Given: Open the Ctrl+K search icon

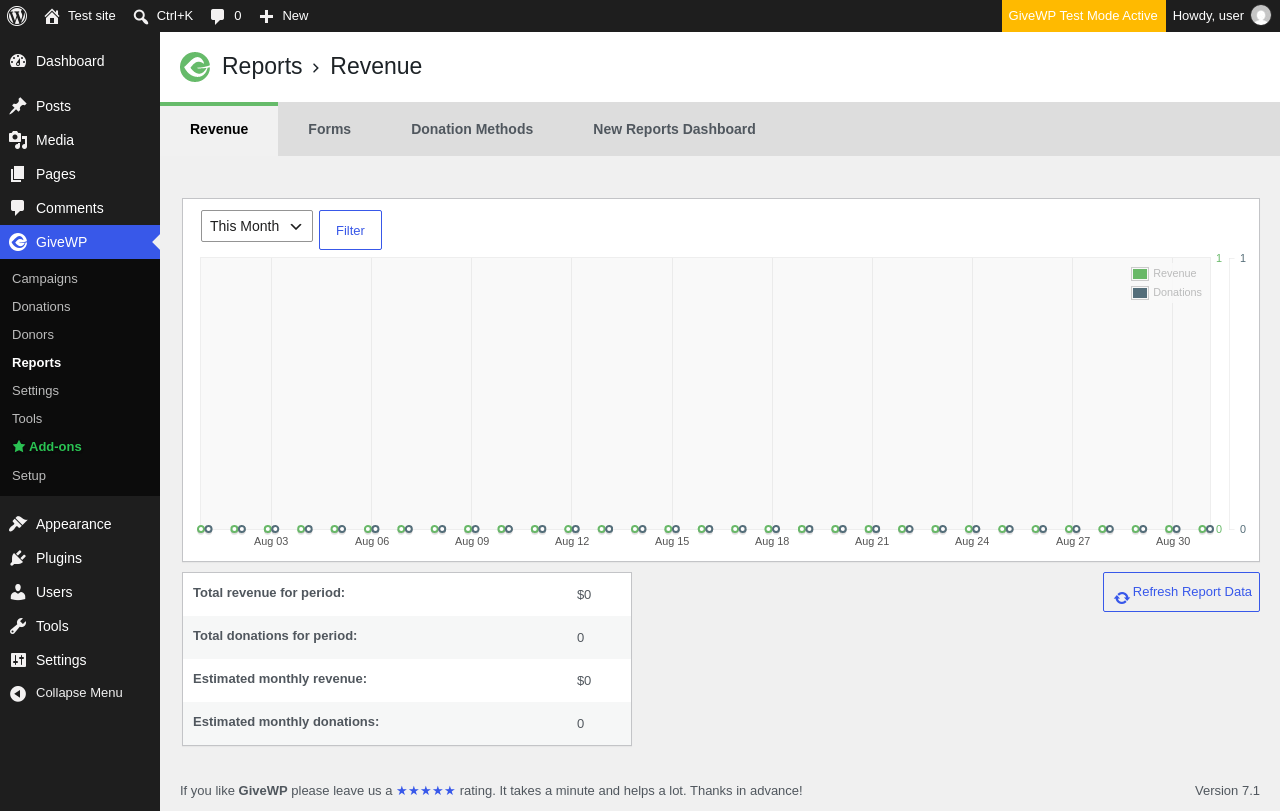Looking at the screenshot, I should 141,16.
